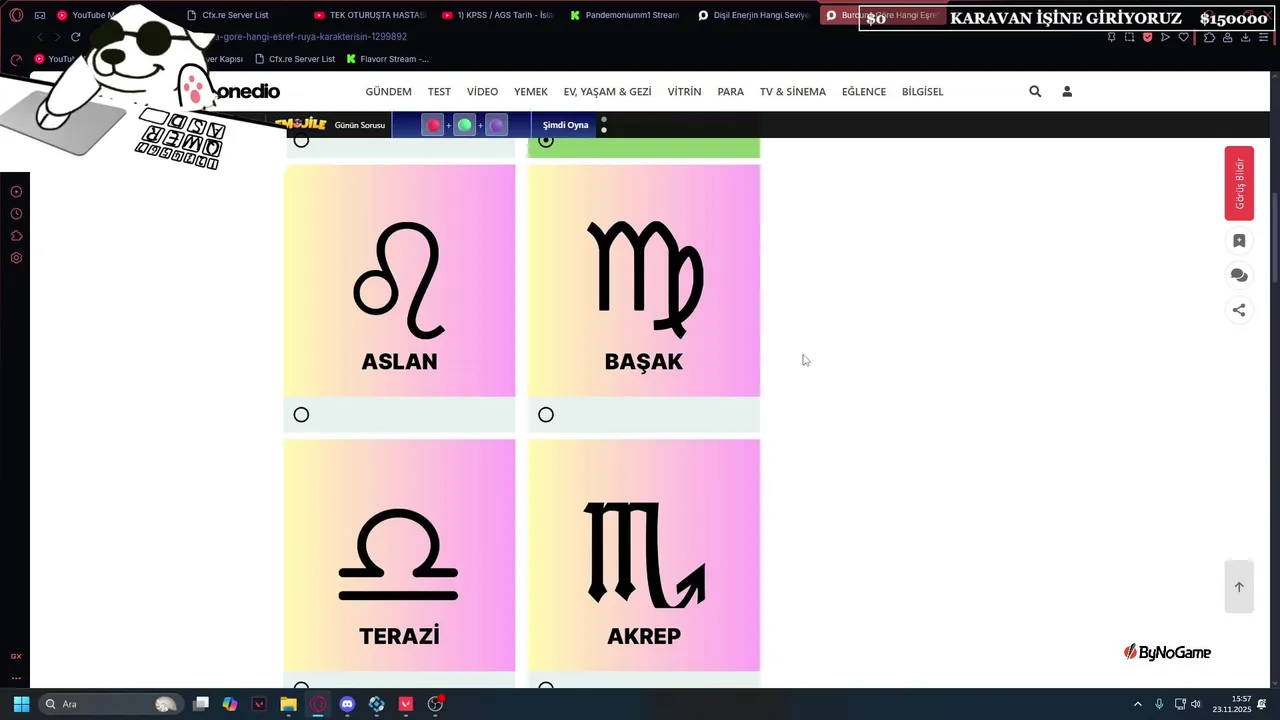The height and width of the screenshot is (720, 1280).
Task: Open the volume icon in system tray
Action: pyautogui.click(x=1196, y=704)
